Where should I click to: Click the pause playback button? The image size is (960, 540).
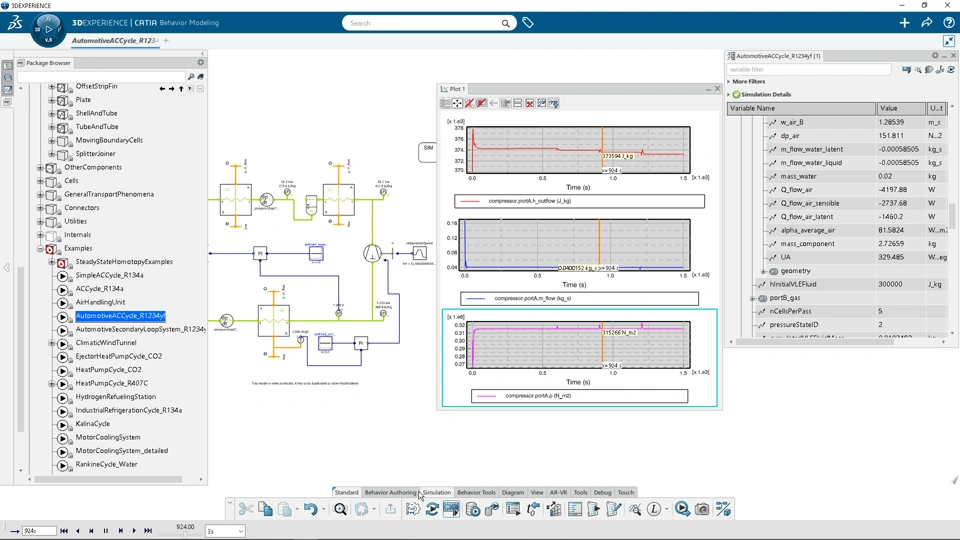coord(106,531)
